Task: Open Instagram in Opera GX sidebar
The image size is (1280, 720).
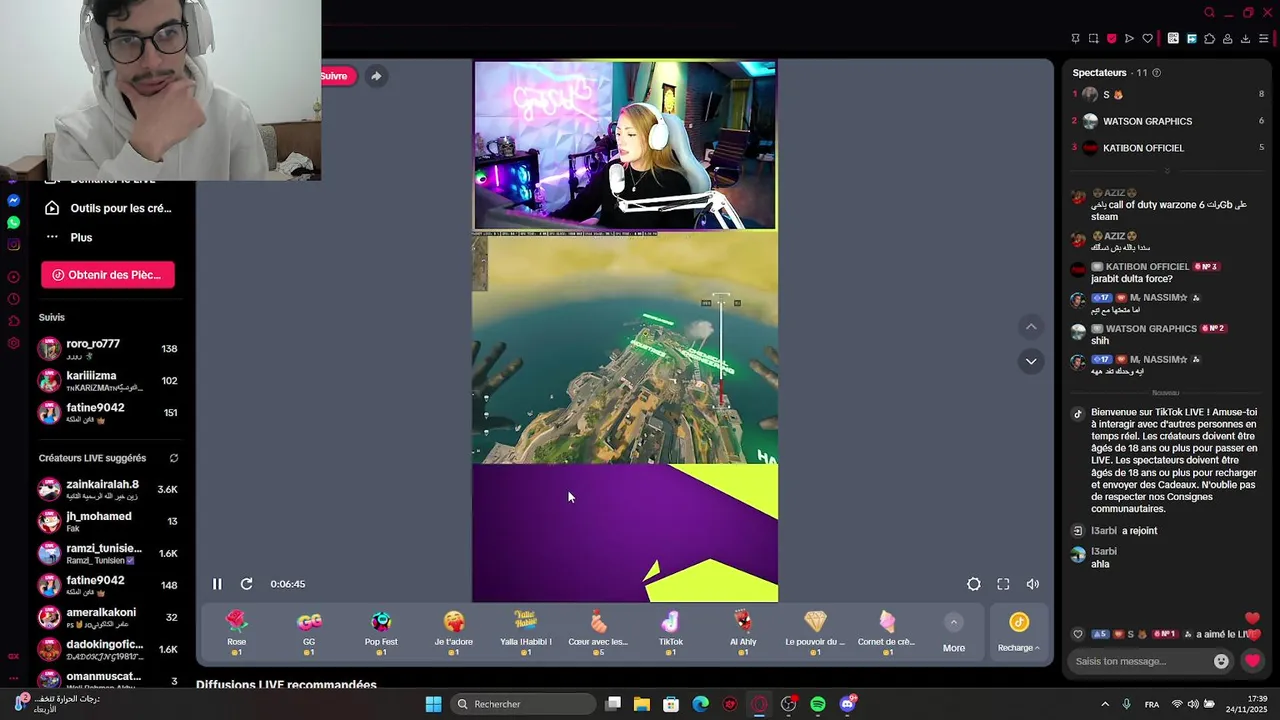Action: point(13,244)
